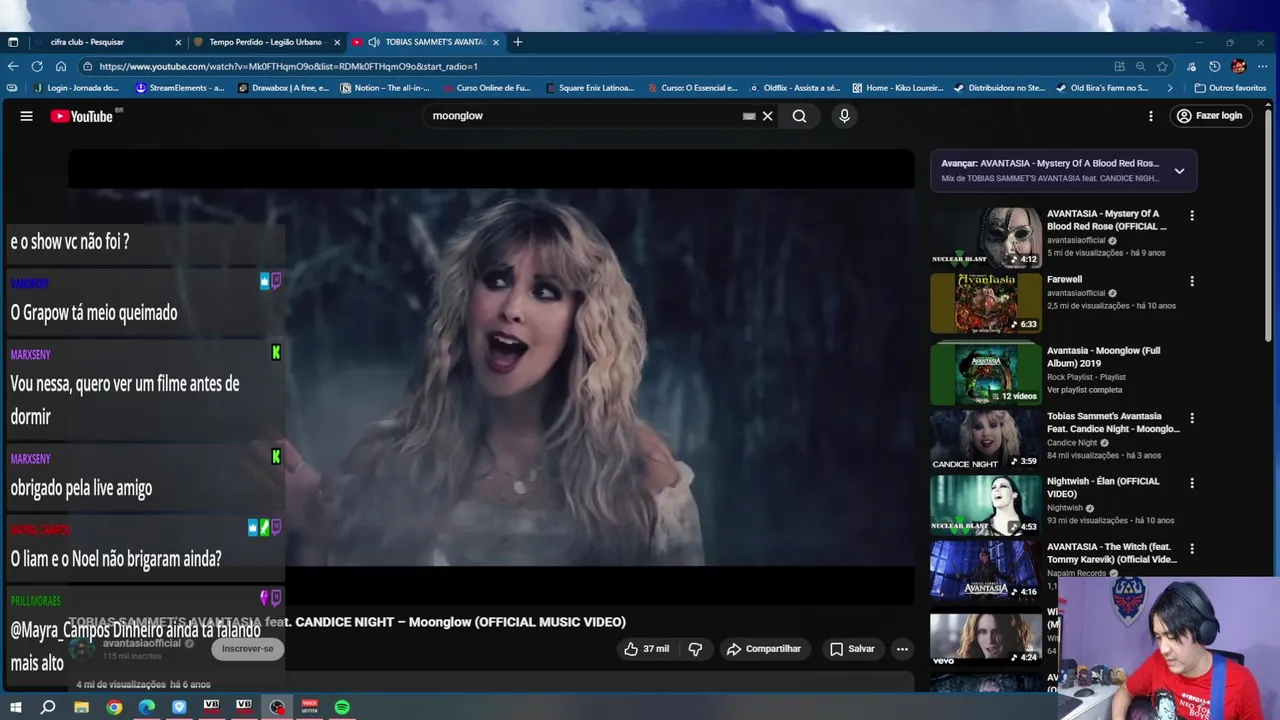The height and width of the screenshot is (720, 1280).
Task: Start voice search with microphone icon
Action: [x=844, y=116]
